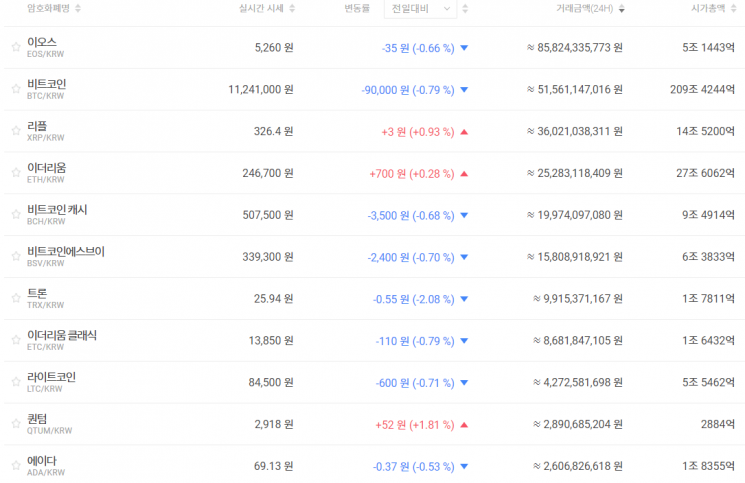This screenshot has height=483, width=745.
Task: Select price 326.4 원
Action: click(x=274, y=131)
